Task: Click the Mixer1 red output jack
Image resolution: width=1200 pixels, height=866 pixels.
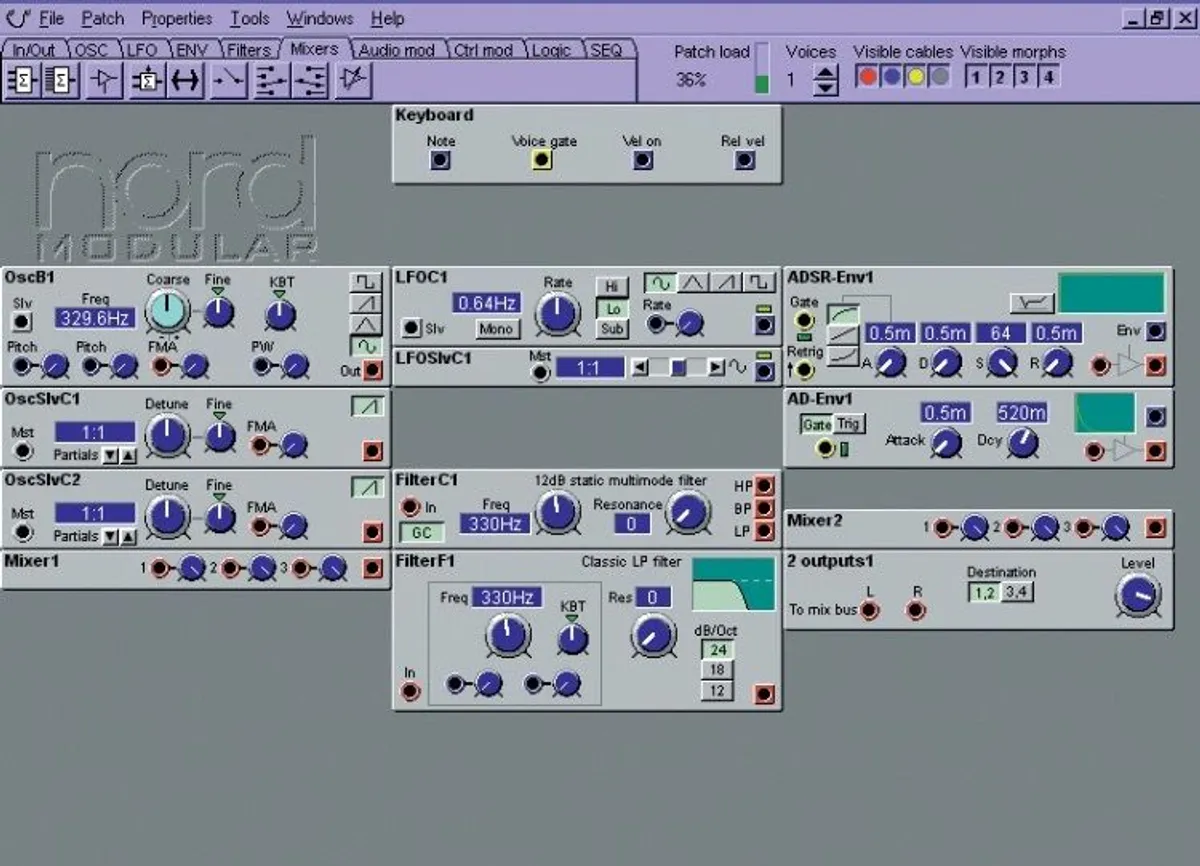Action: (373, 569)
